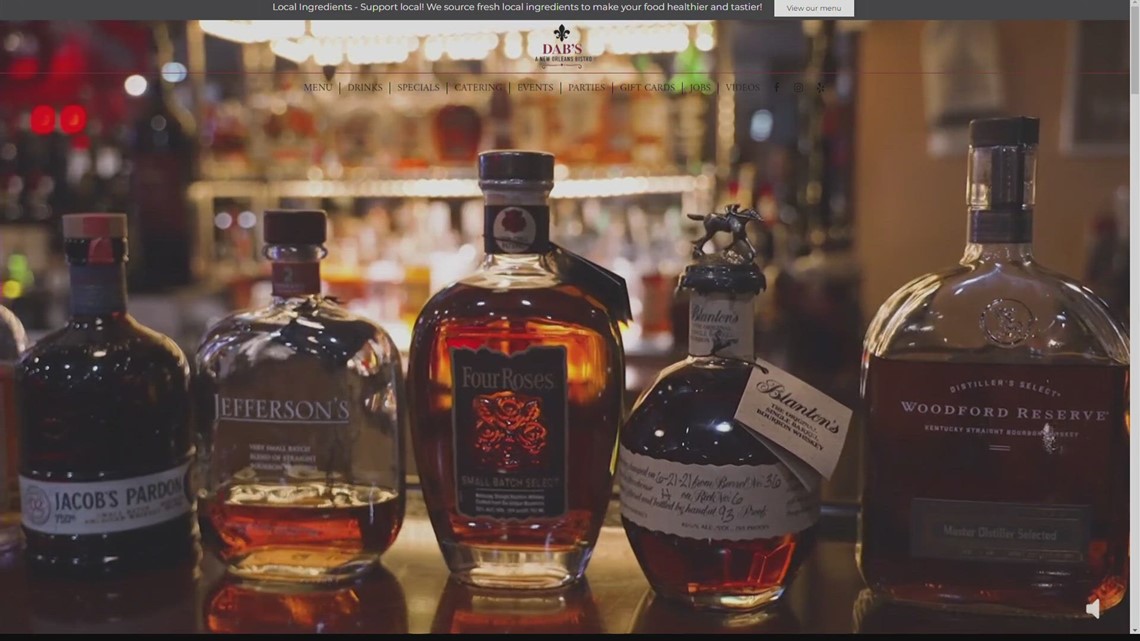The image size is (1140, 641).
Task: Go home via the Dab's bistro logo
Action: [562, 47]
